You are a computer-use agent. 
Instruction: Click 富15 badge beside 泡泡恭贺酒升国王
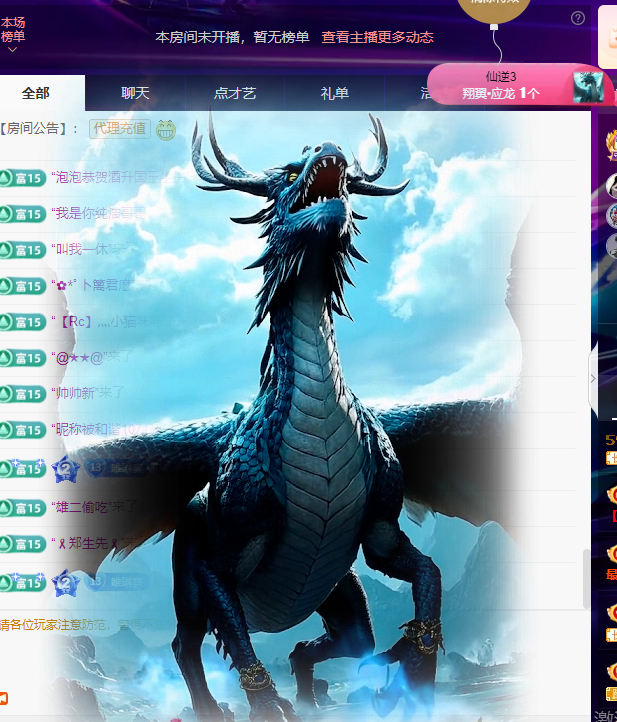pos(23,178)
